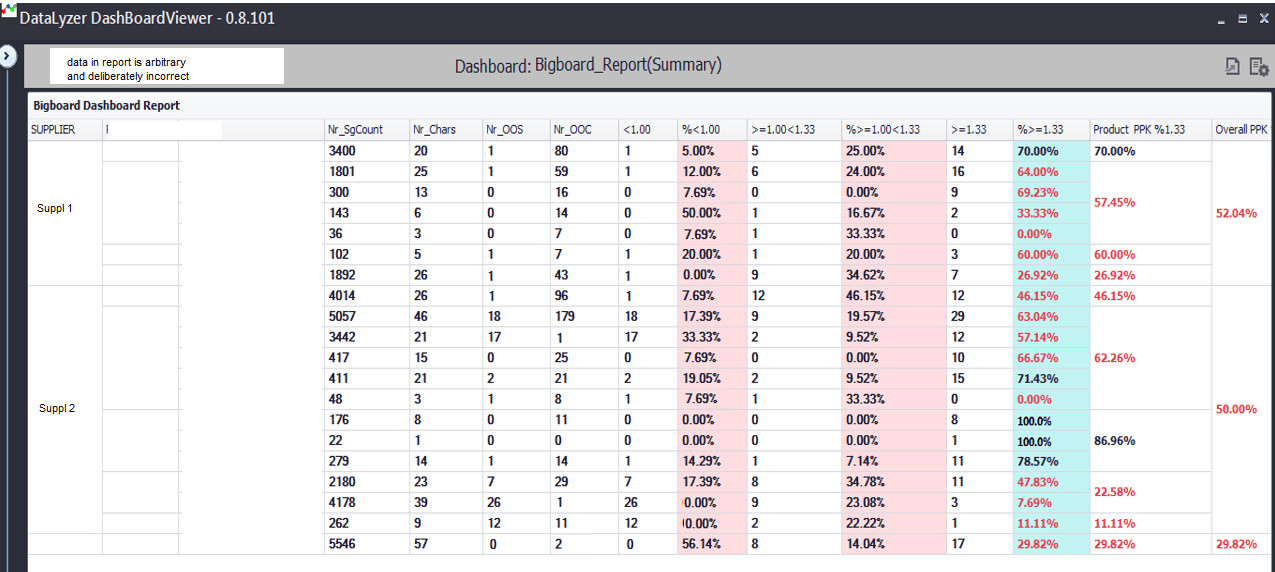Viewport: 1275px width, 572px height.
Task: Click the SUPPLIER column header
Action: (53, 130)
